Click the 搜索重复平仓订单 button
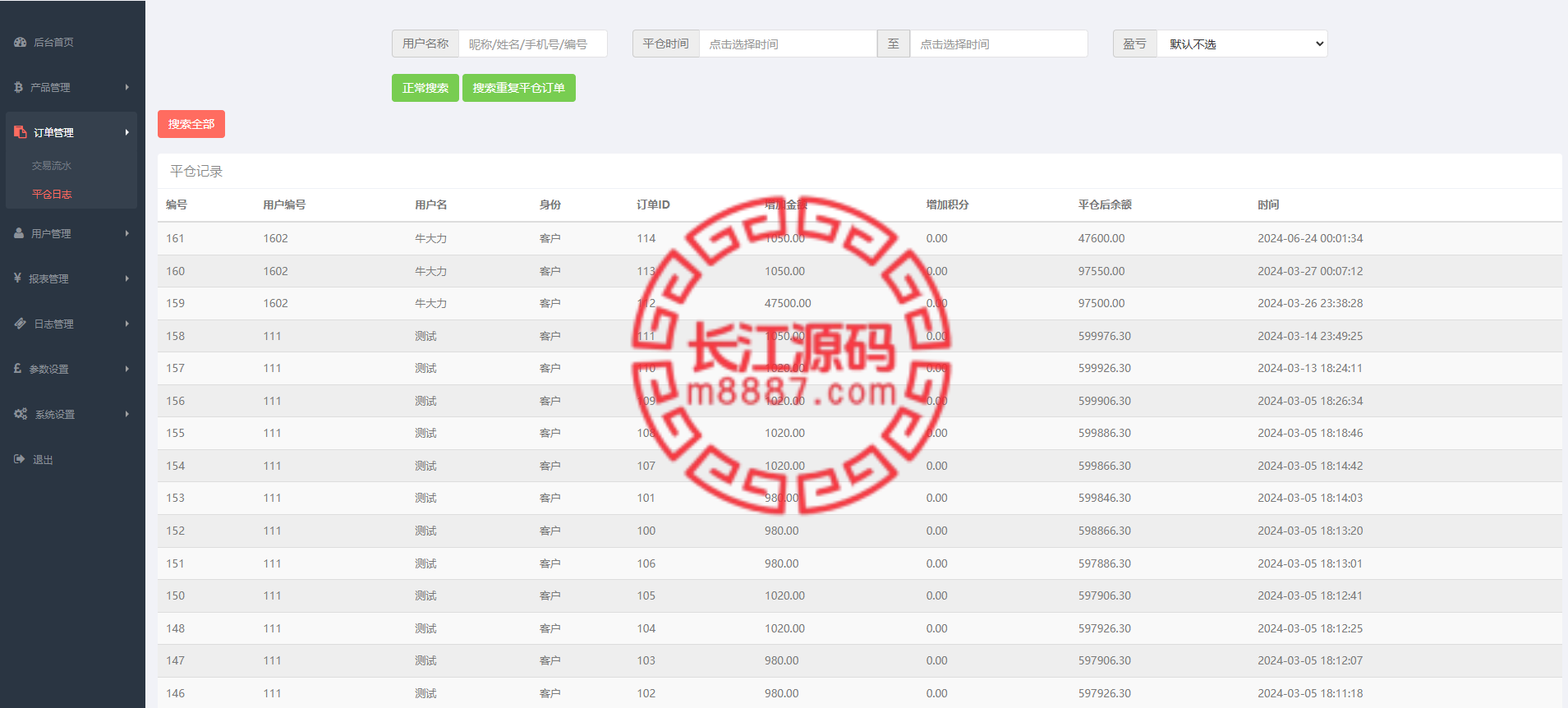The width and height of the screenshot is (1568, 708). click(519, 88)
